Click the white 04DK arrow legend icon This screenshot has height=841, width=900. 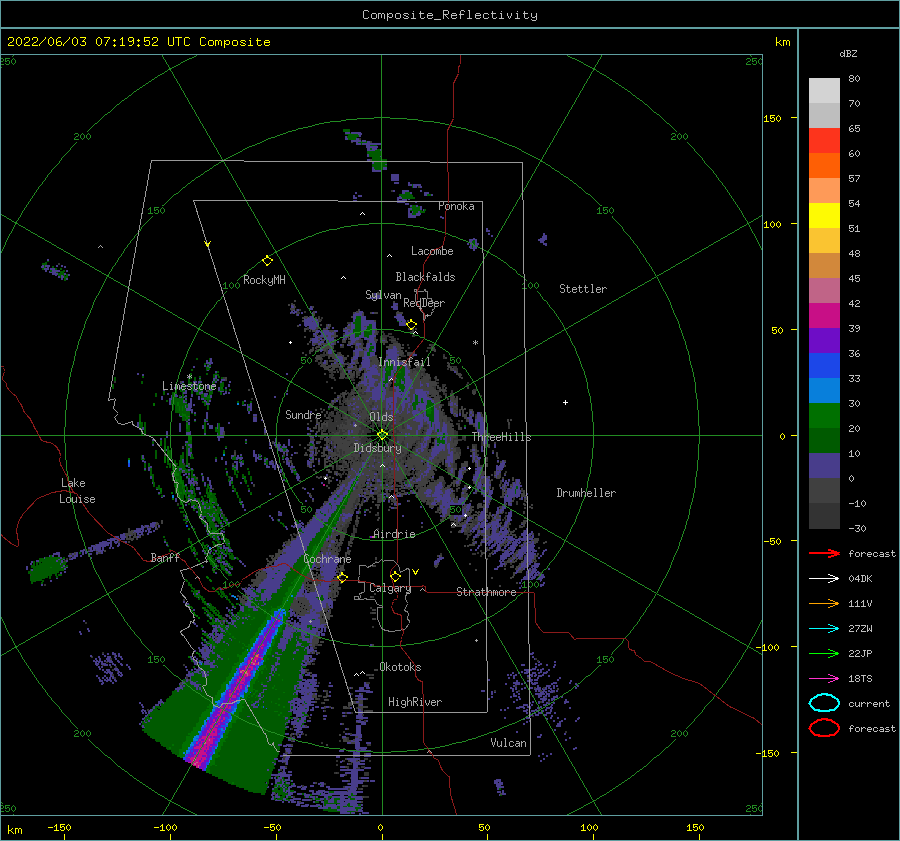pos(824,578)
